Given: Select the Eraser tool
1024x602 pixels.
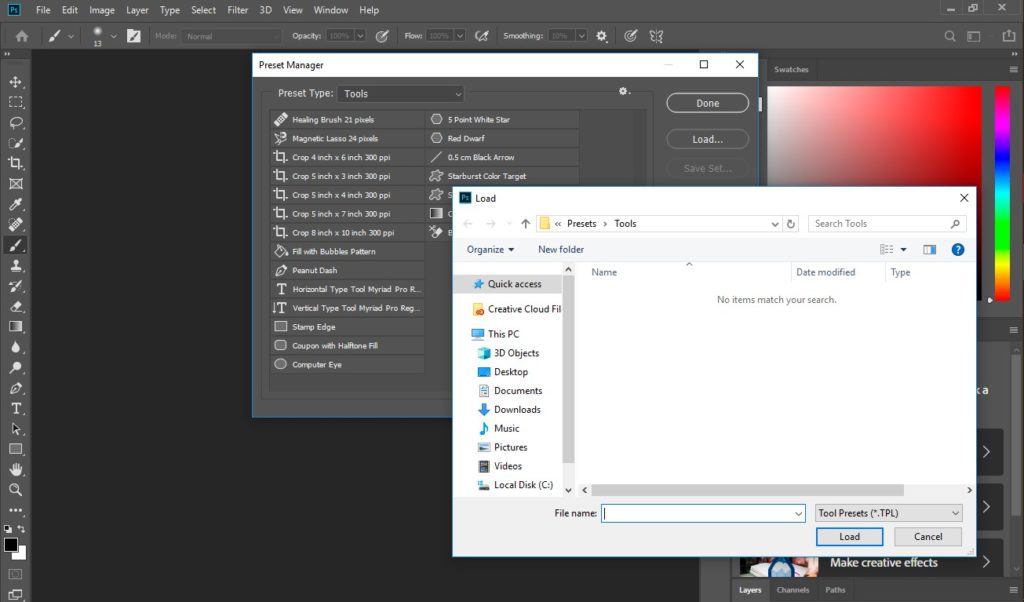Looking at the screenshot, I should (x=16, y=306).
